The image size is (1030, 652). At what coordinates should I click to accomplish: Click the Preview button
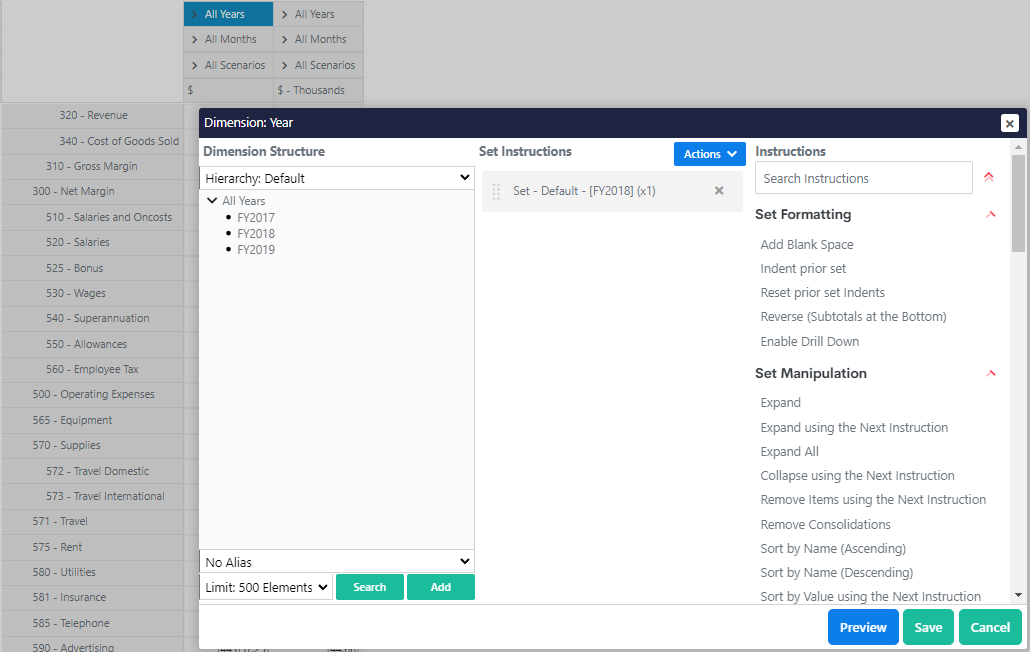[x=862, y=627]
